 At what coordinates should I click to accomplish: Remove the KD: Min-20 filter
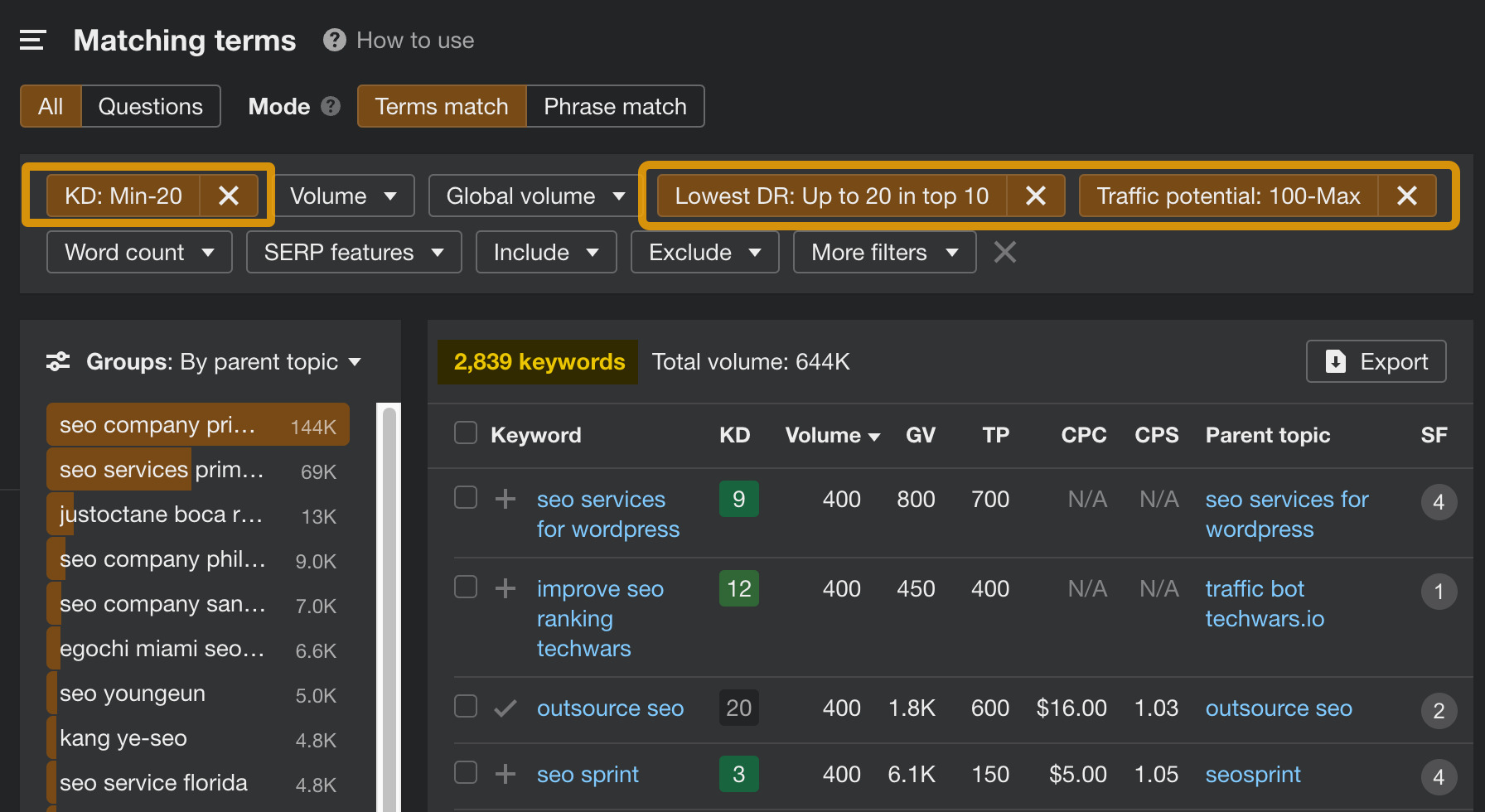(x=229, y=196)
